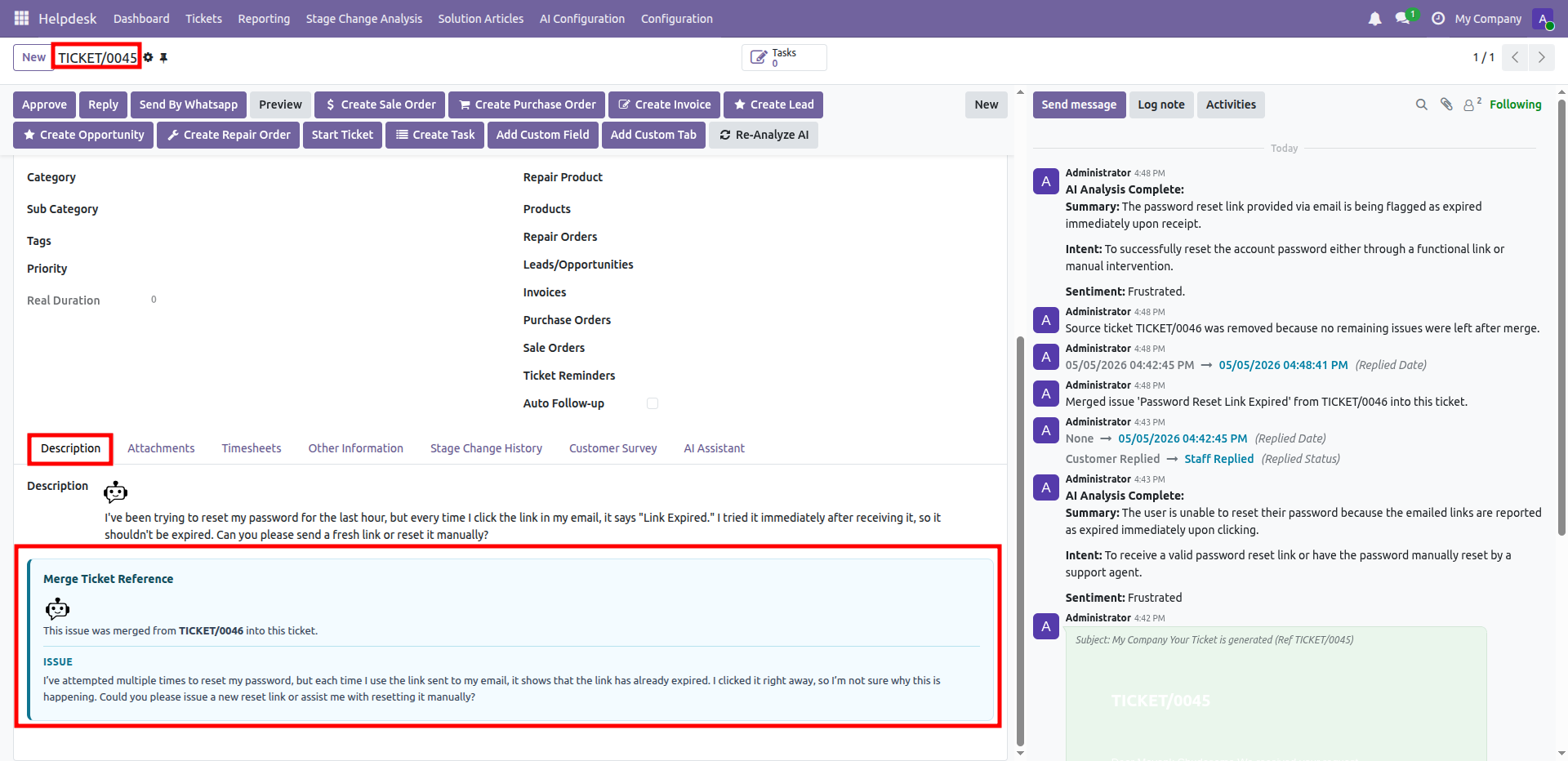Click the Activities button
Viewport: 1568px width, 761px height.
pyautogui.click(x=1231, y=105)
